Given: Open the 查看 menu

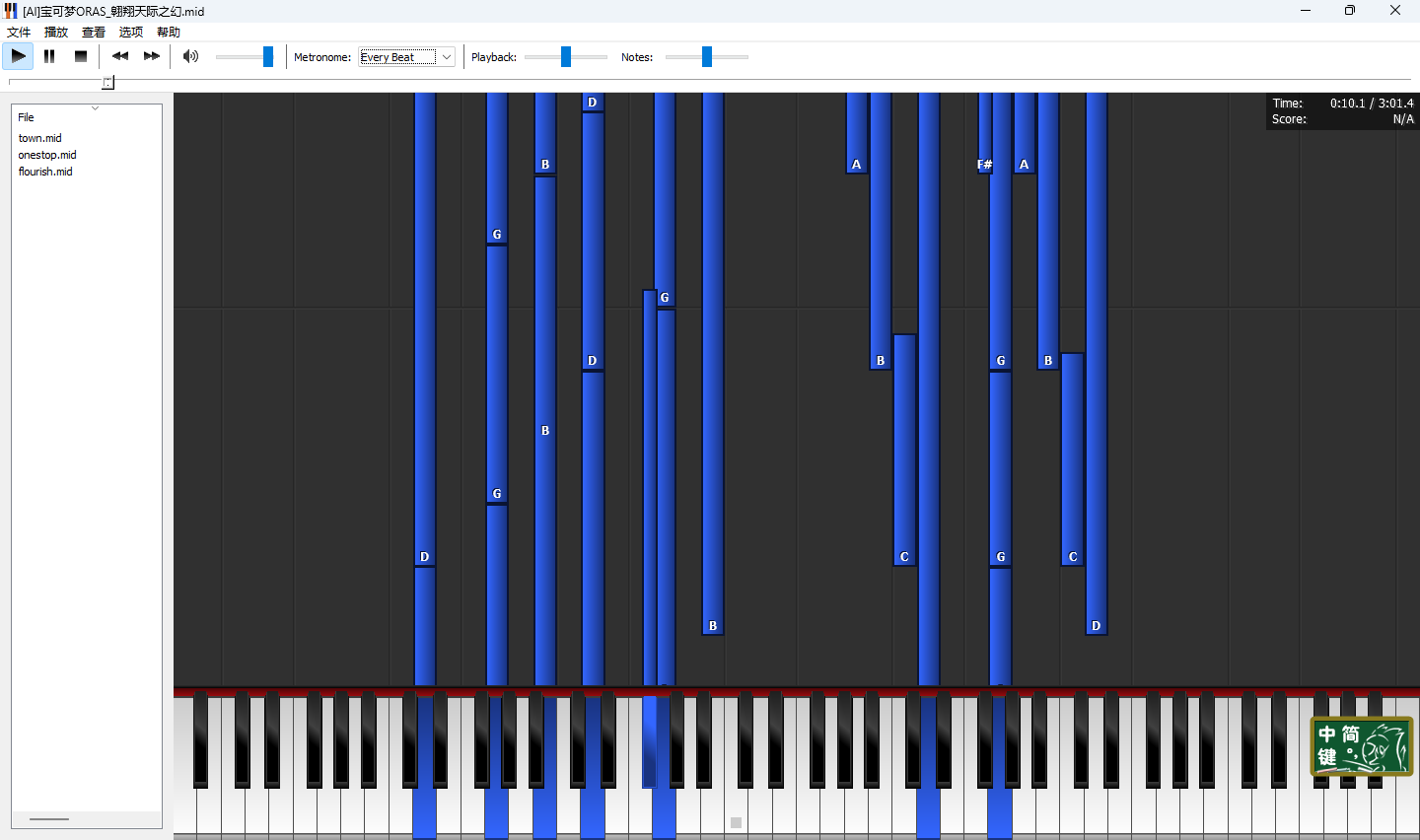Looking at the screenshot, I should [94, 32].
